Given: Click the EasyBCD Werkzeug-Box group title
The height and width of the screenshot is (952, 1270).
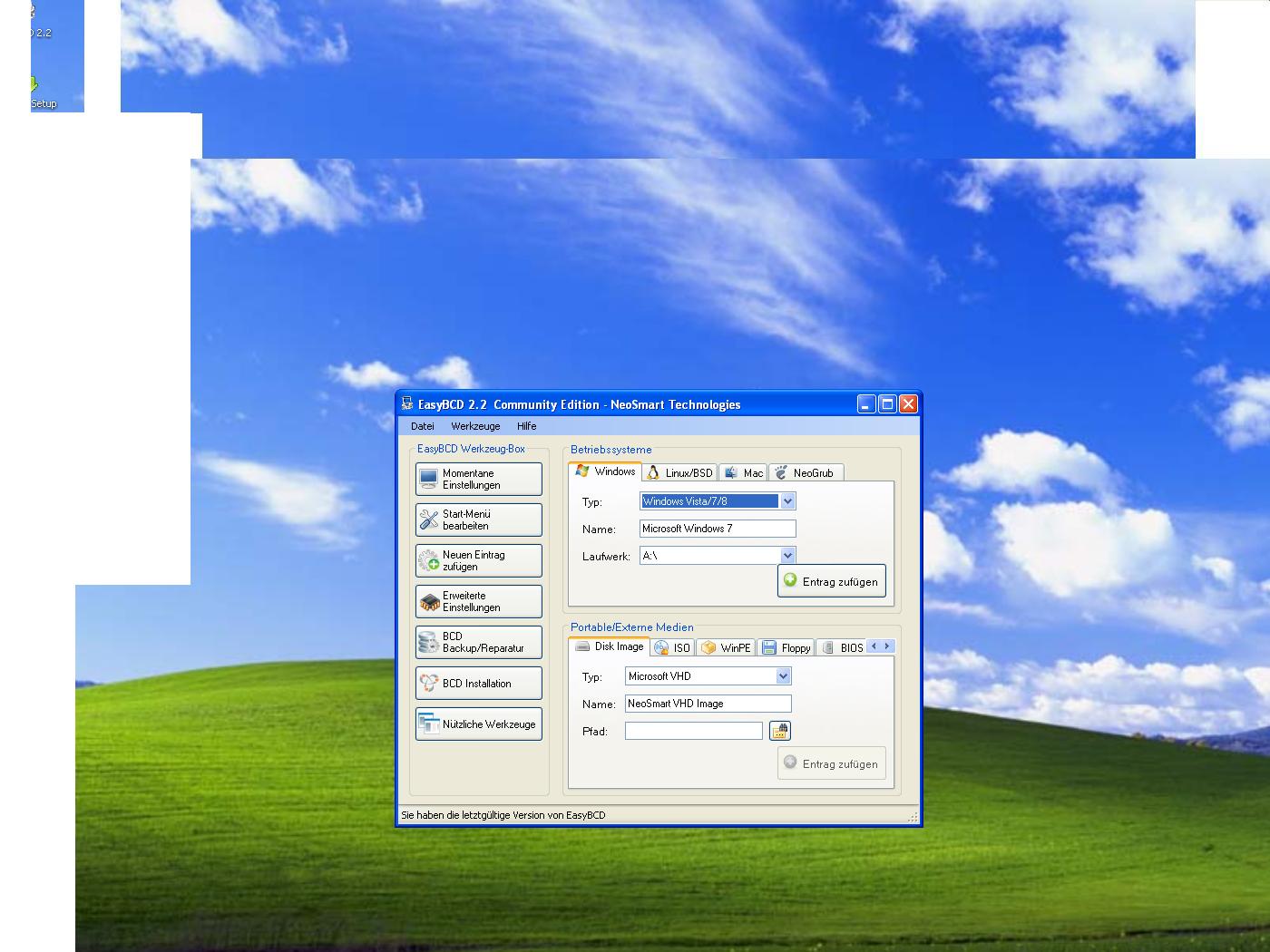Looking at the screenshot, I should 471,449.
